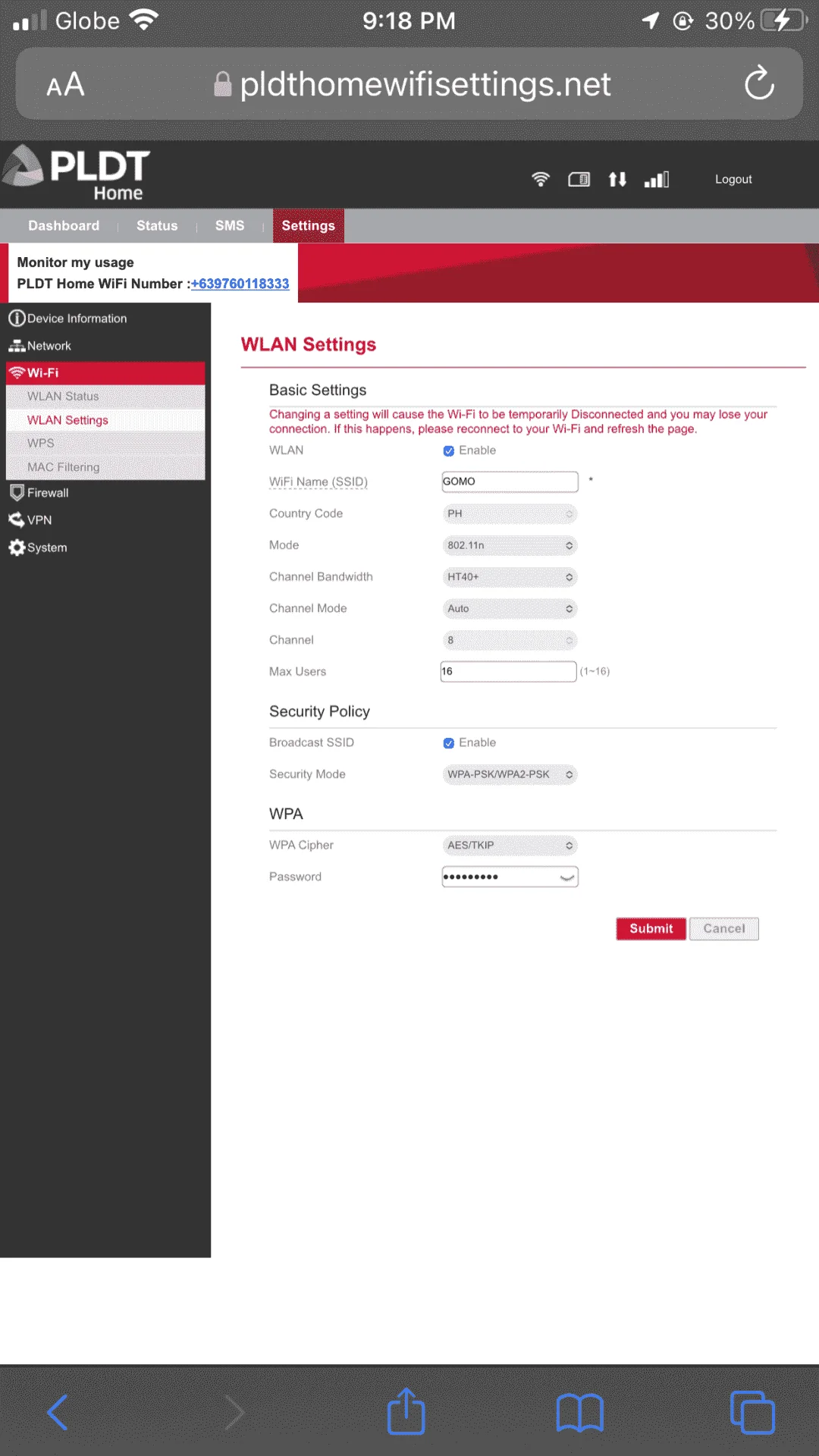Viewport: 819px width, 1456px height.
Task: Toggle the Broadcast SSID Enable checkbox
Action: coord(449,743)
